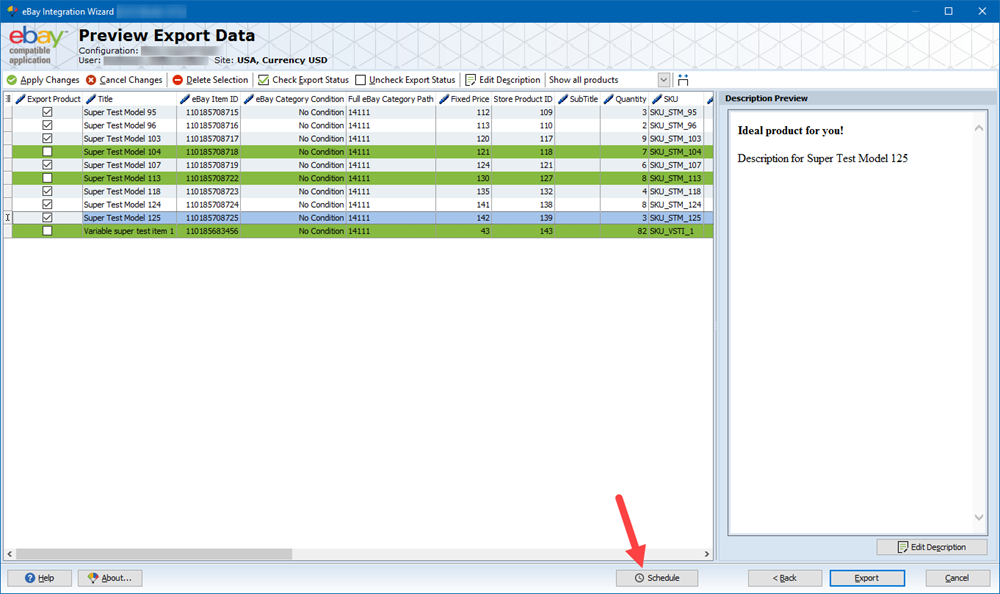Click the Description Preview panel header

(858, 98)
